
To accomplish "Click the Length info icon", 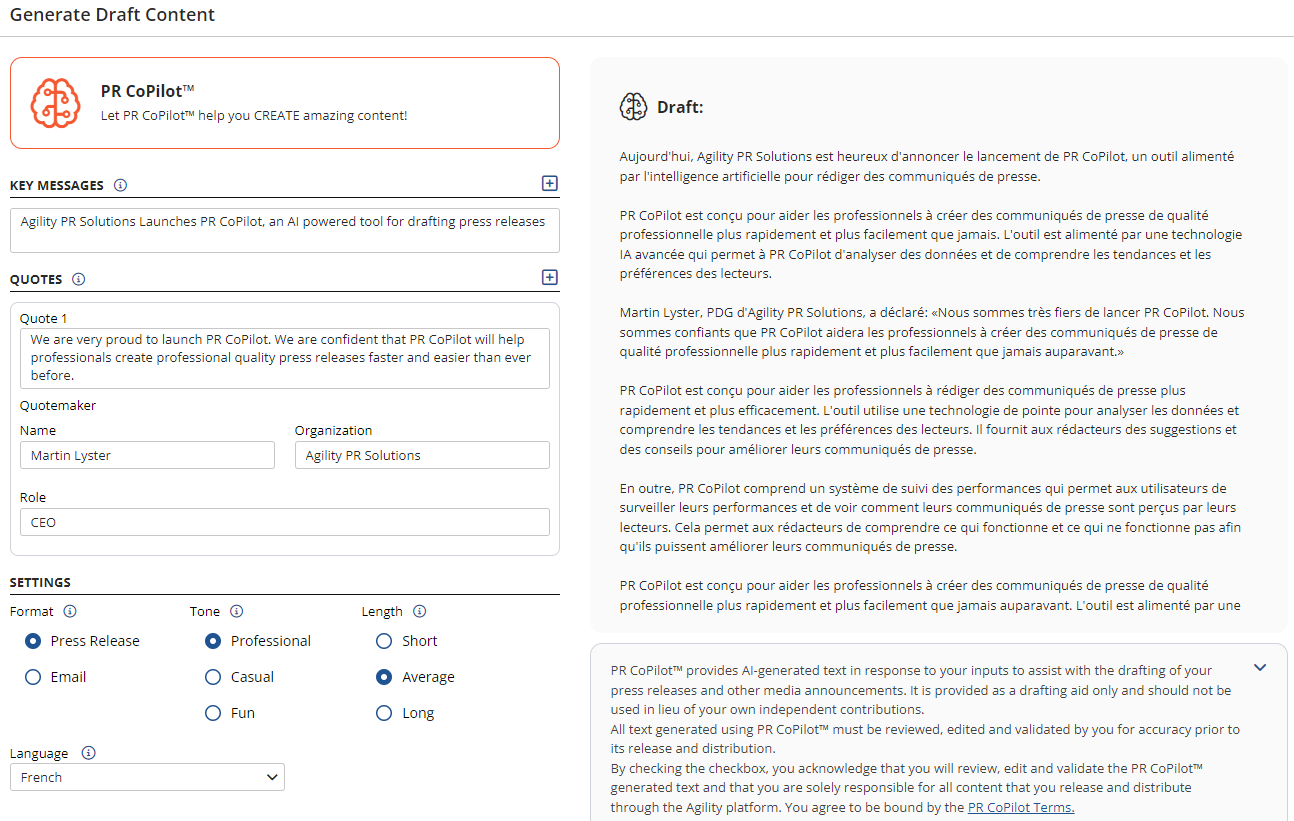I will [x=420, y=611].
